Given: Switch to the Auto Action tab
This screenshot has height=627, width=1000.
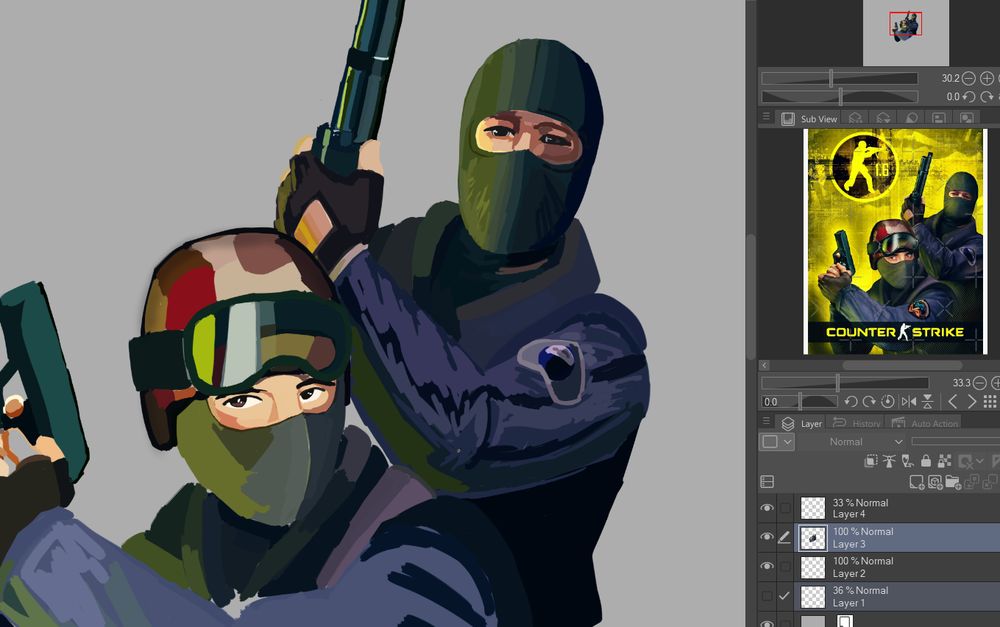Looking at the screenshot, I should [925, 424].
